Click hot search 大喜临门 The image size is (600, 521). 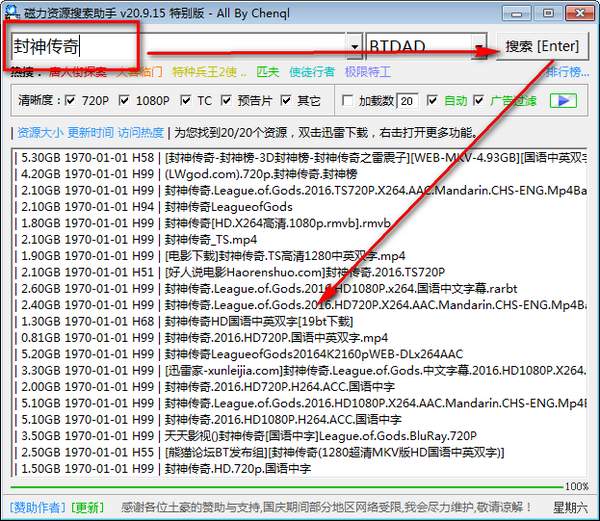139,72
